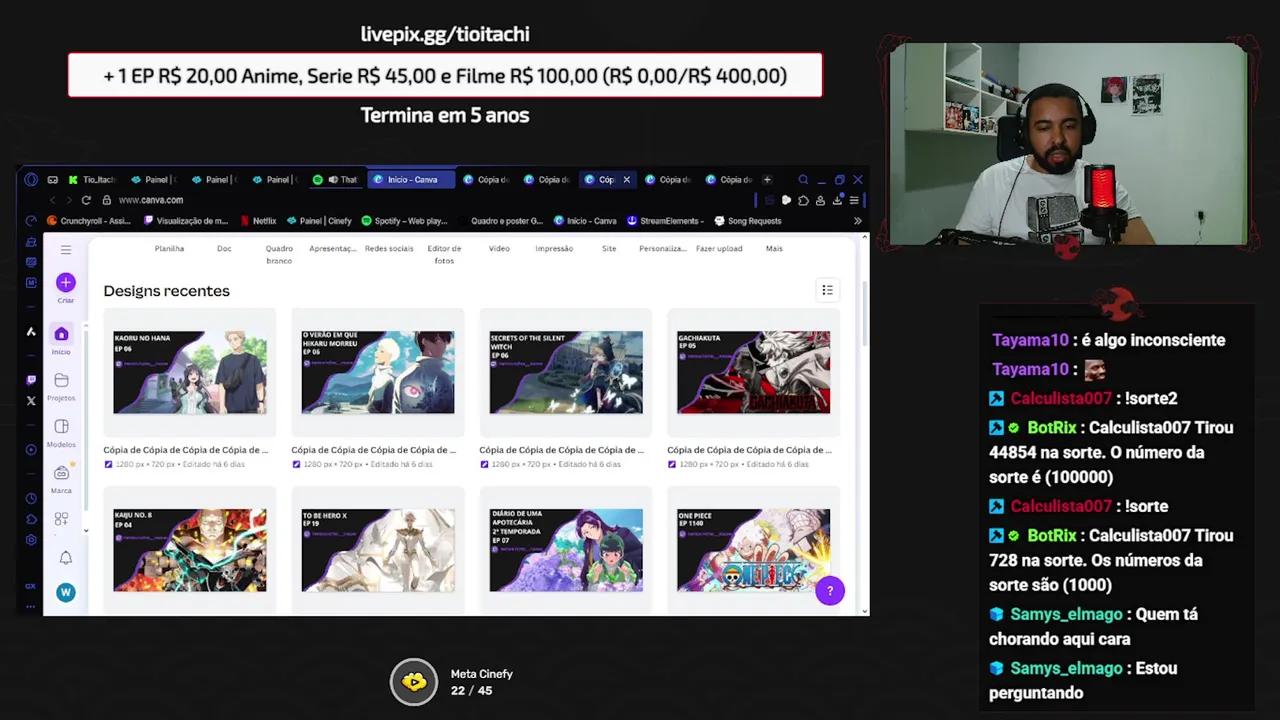Click Fazer upload option

[x=719, y=248]
